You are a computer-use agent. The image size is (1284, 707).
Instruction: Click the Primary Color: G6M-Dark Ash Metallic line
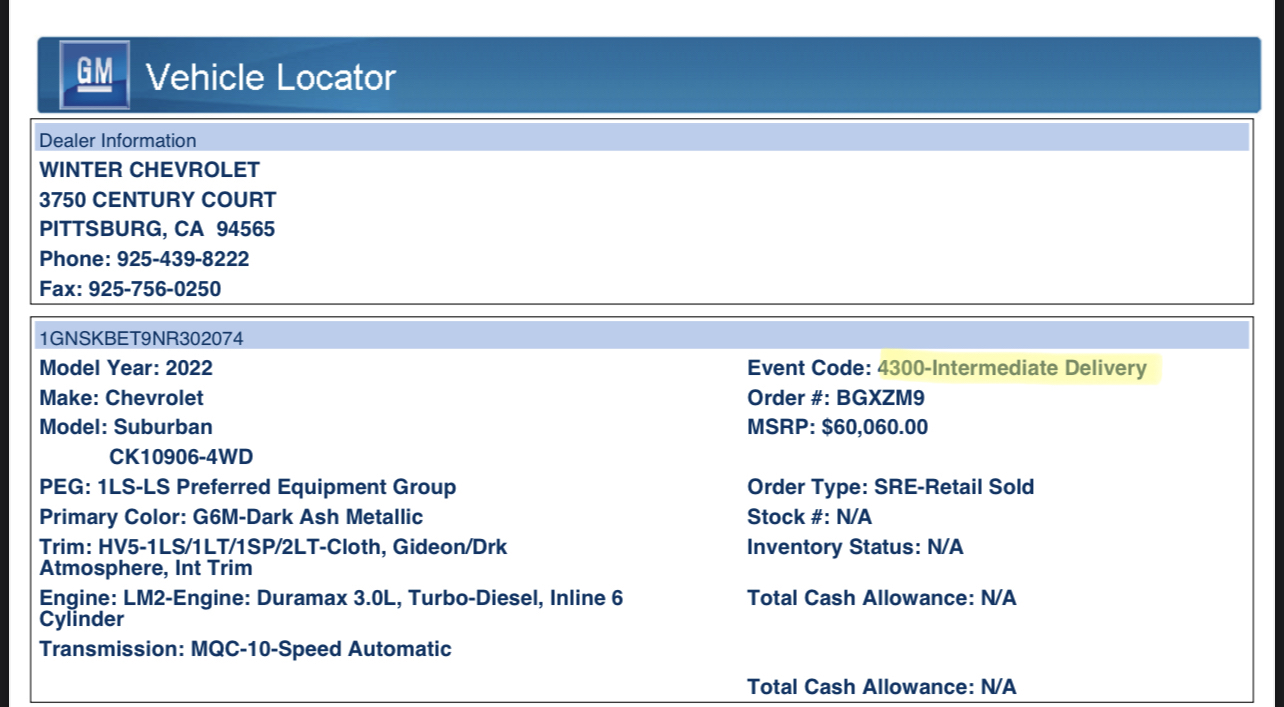(231, 517)
